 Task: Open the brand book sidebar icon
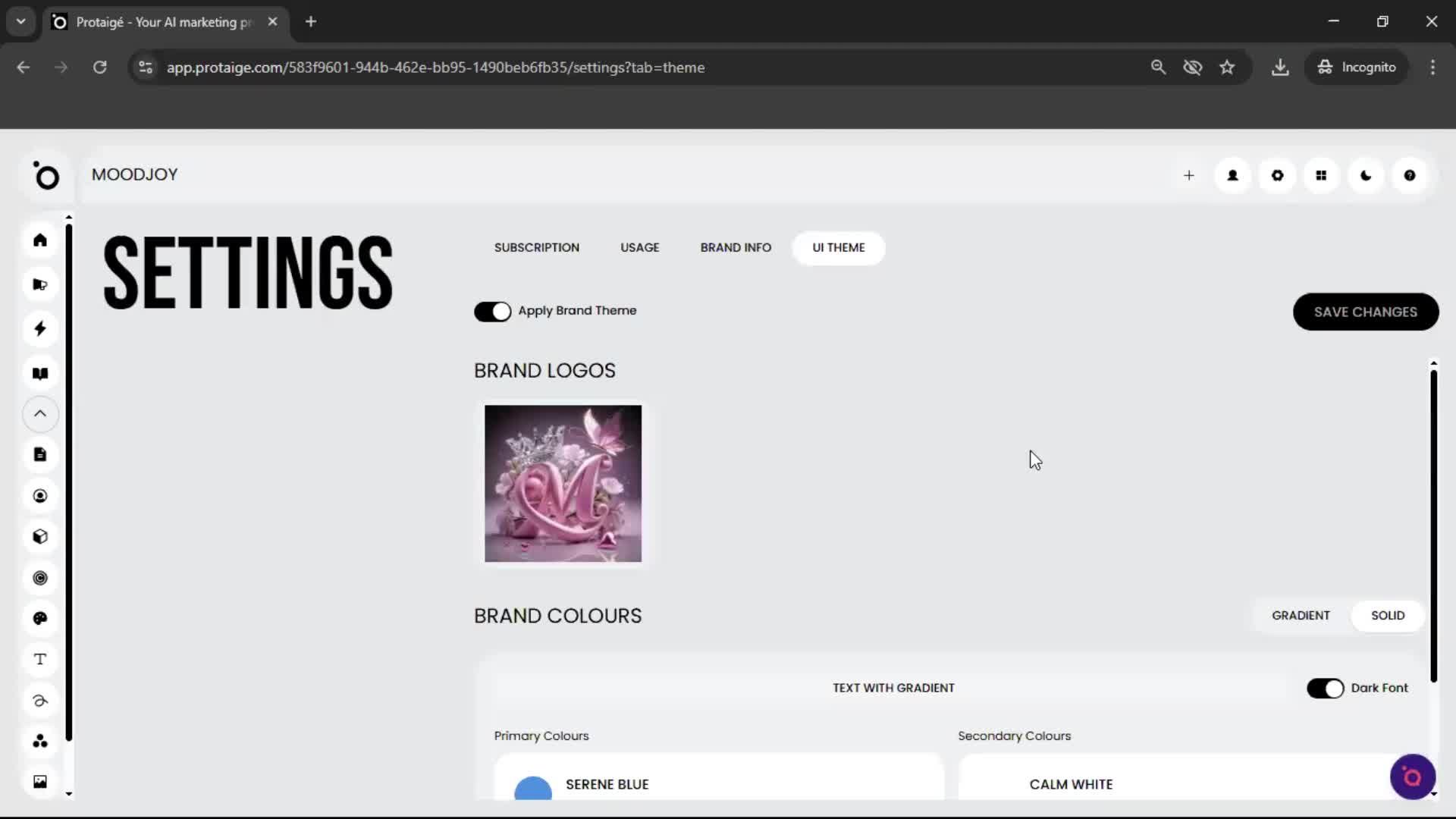[x=40, y=373]
